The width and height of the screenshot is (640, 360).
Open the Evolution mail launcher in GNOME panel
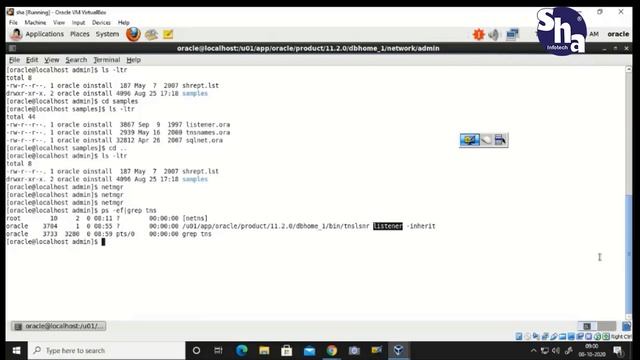coord(151,34)
